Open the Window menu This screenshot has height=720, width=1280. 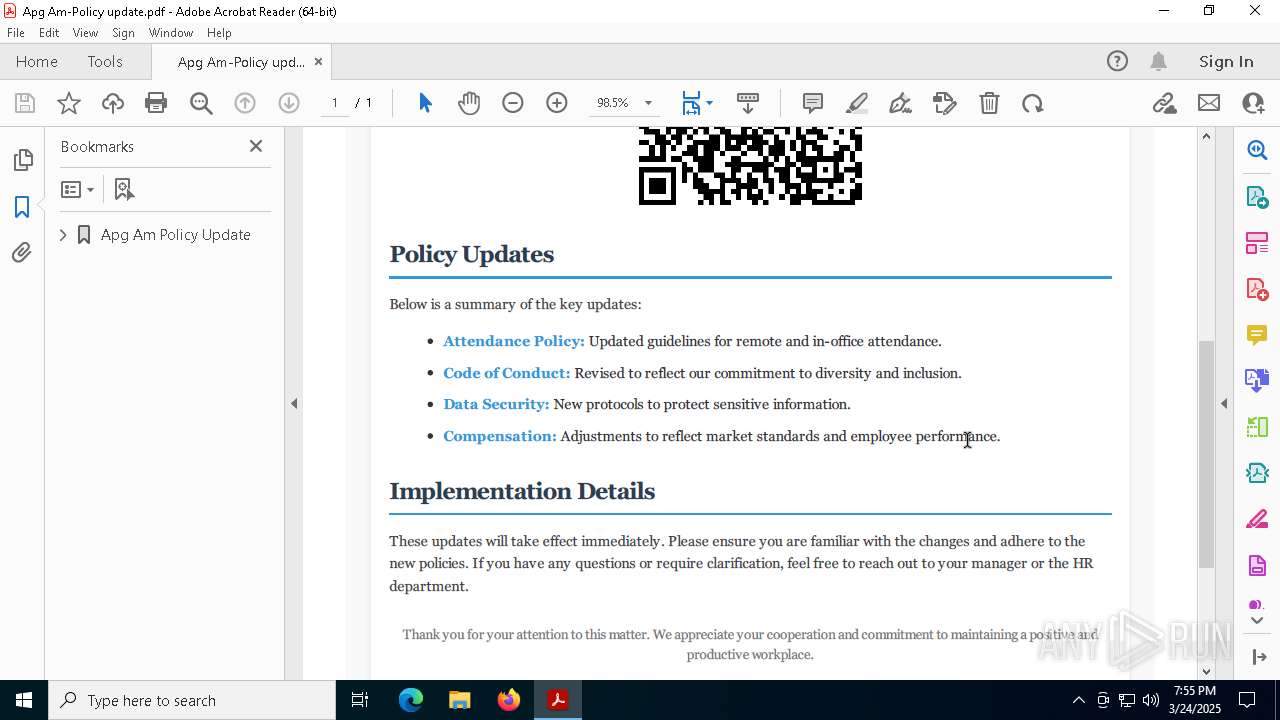(171, 33)
